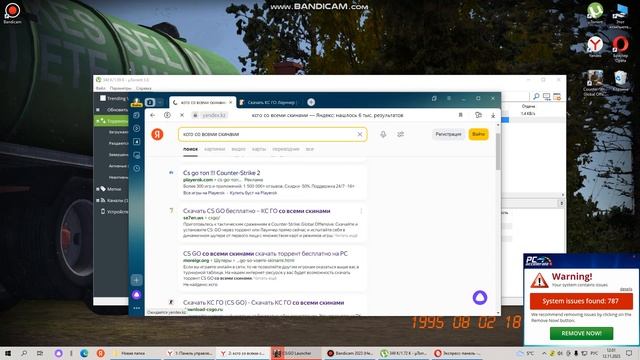The width and height of the screenshot is (640, 360).
Task: Open options dots for se7en.ws result
Action: tap(361, 211)
